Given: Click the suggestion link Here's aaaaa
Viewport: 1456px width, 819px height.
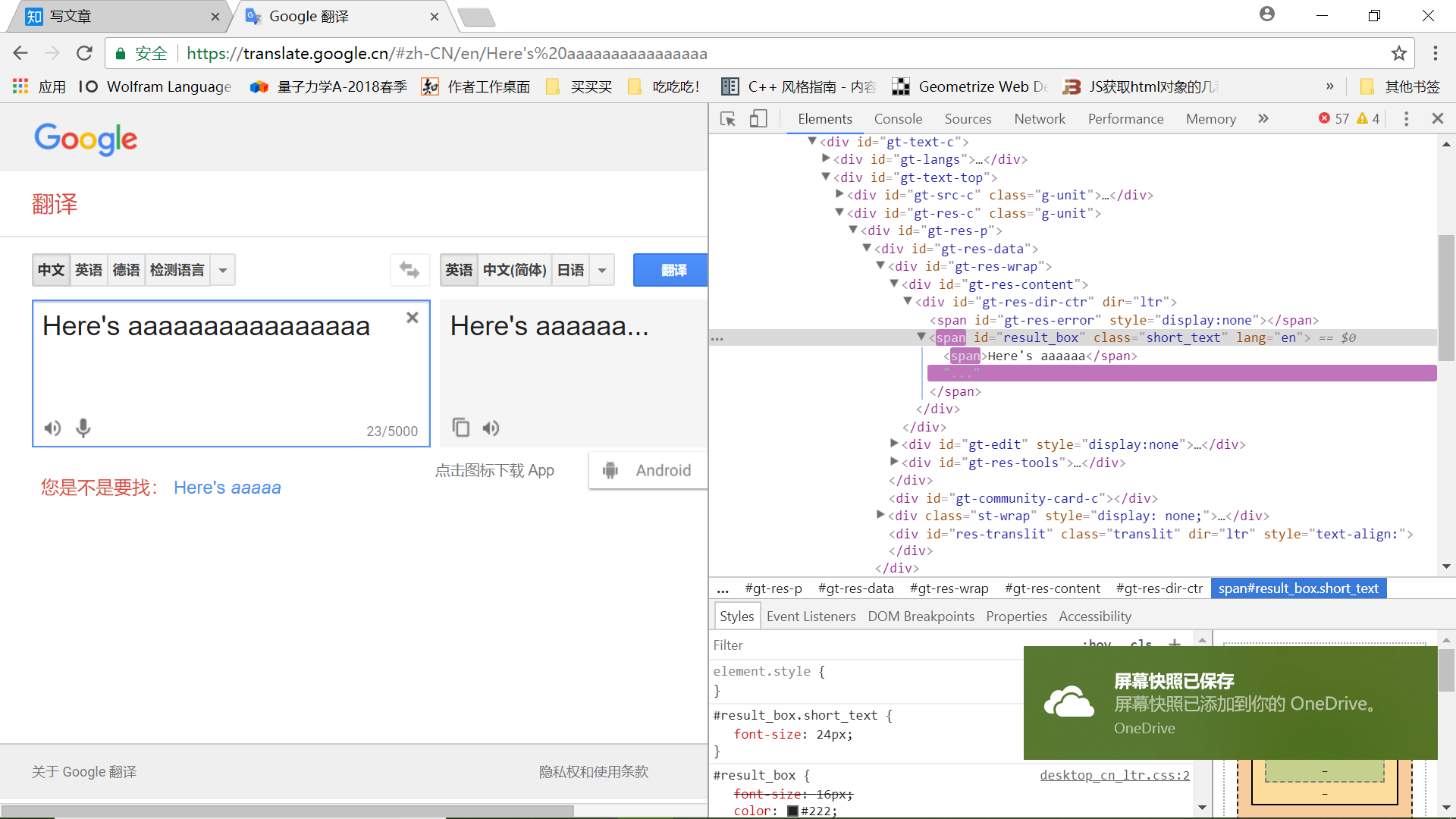Looking at the screenshot, I should tap(227, 488).
